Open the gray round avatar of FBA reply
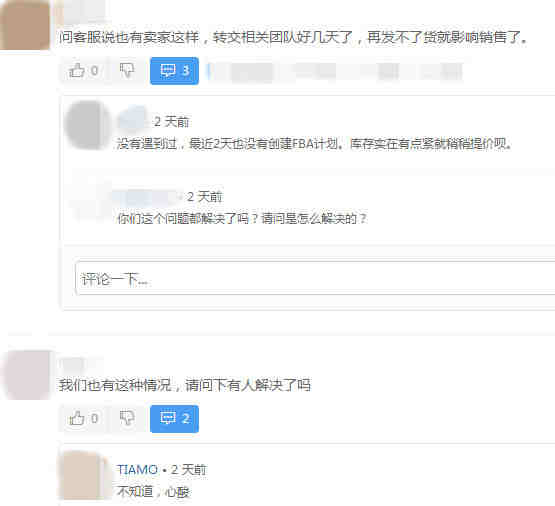Viewport: 555px width, 506px height. 87,124
